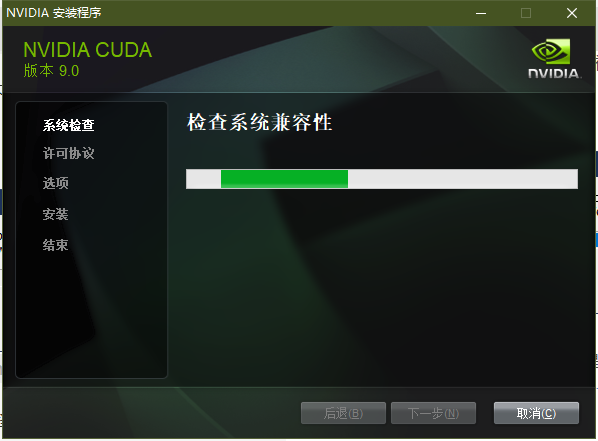Jump to the 结束 step in sidebar
The image size is (598, 441).
point(56,245)
